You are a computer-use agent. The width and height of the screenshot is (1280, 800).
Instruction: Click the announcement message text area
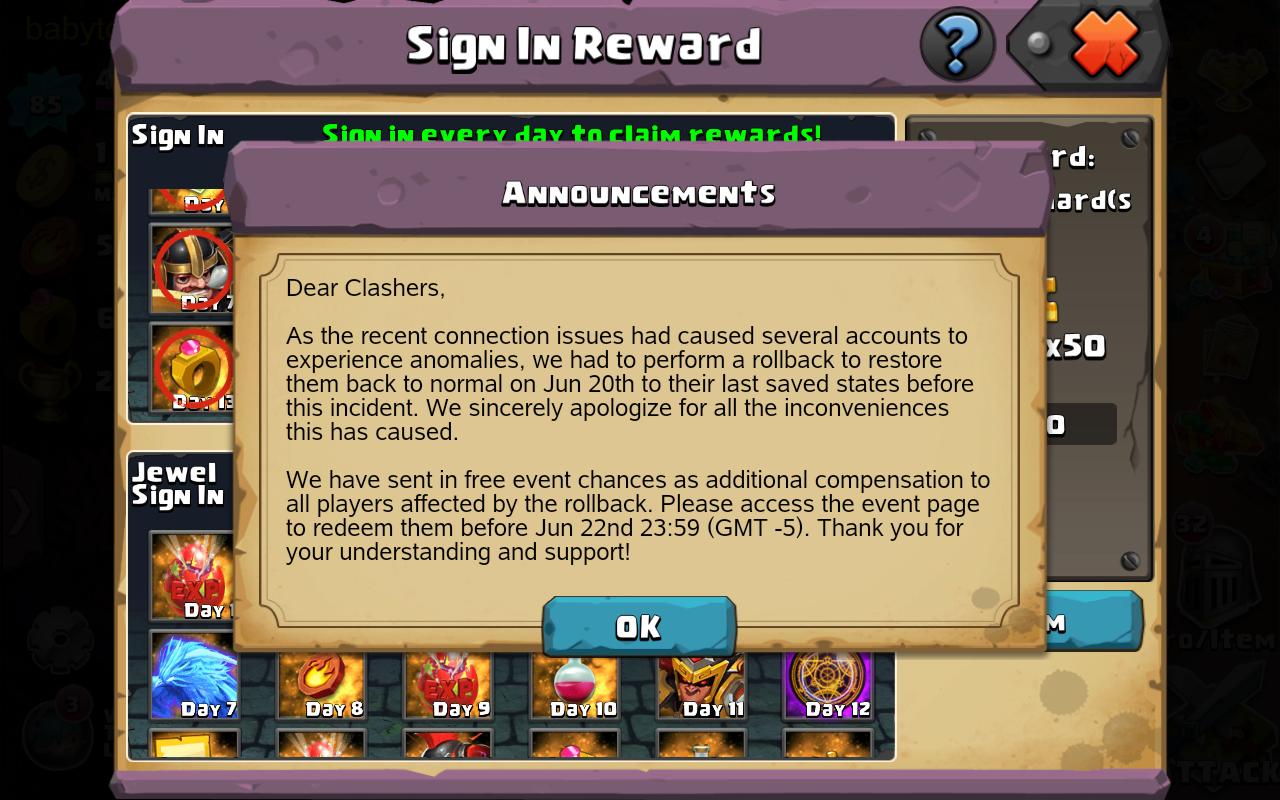pos(639,420)
